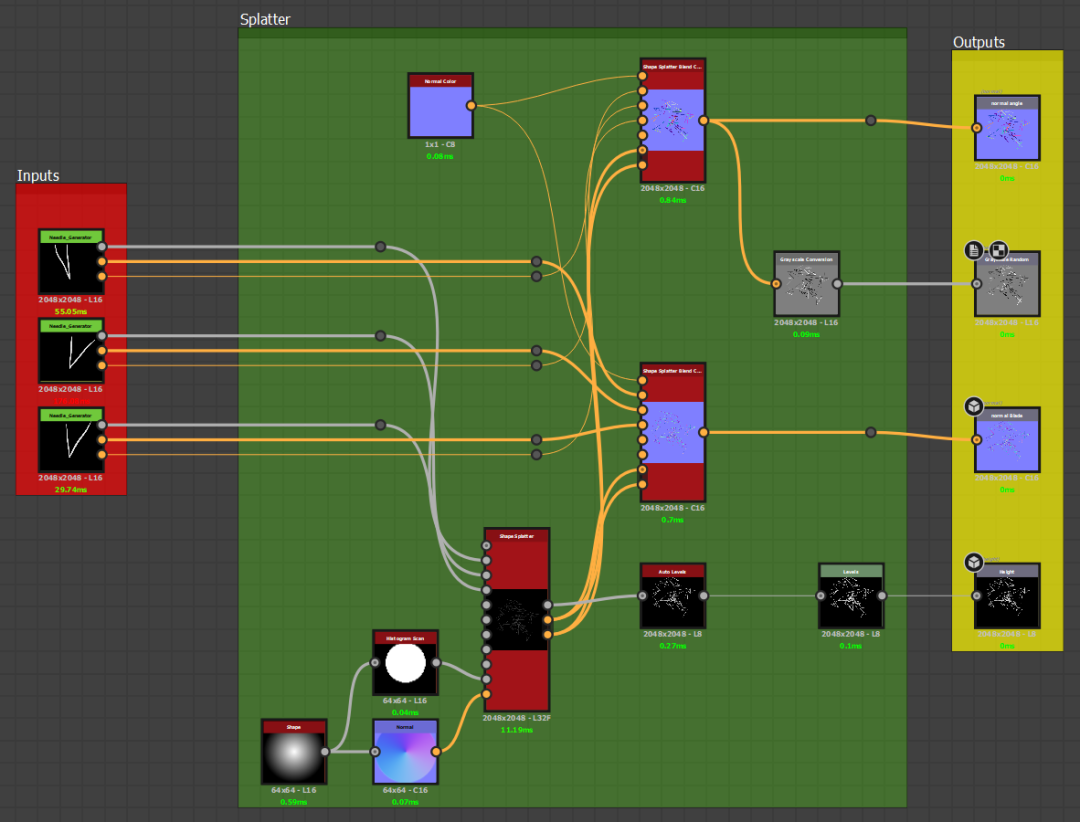Click the cube badge on normal Blade output
1080x822 pixels.
pos(973,406)
